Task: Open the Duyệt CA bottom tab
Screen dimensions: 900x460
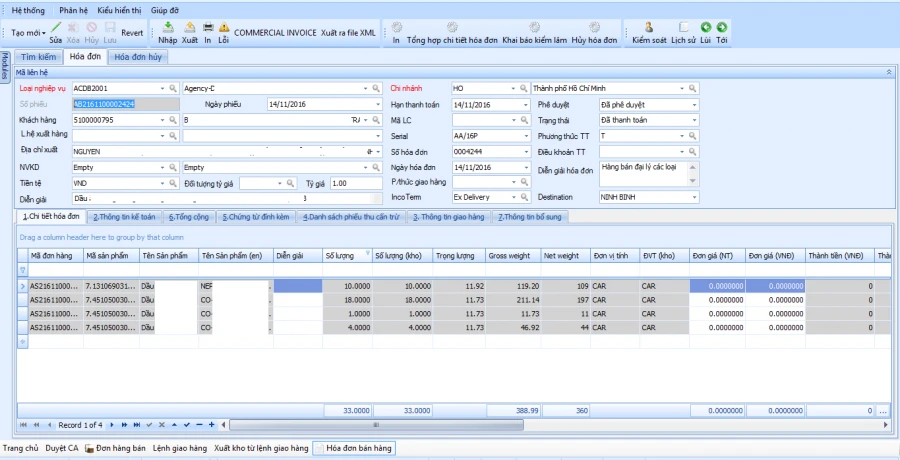Action: pyautogui.click(x=61, y=448)
